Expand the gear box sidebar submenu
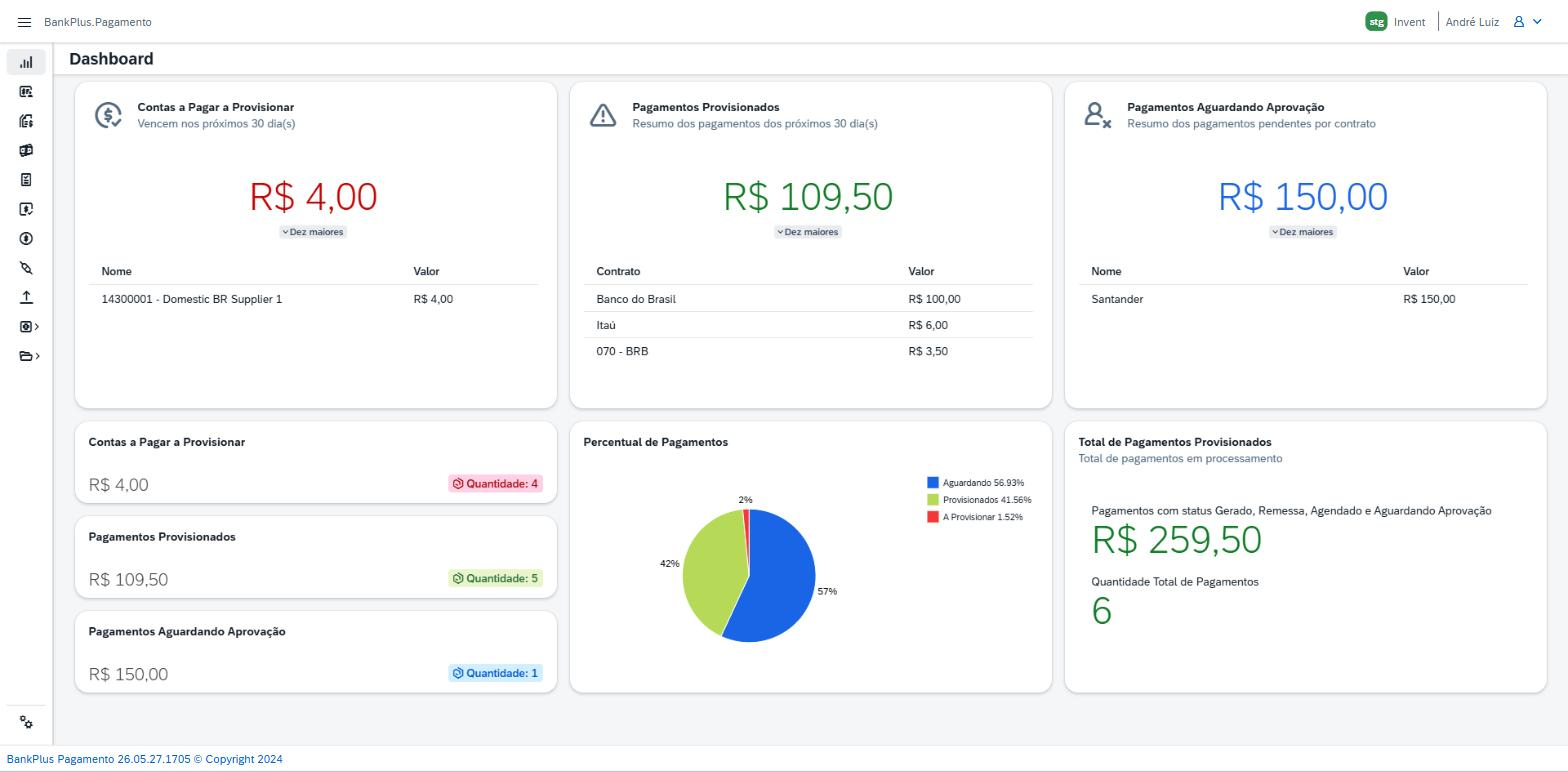Viewport: 1568px width, 772px height. tap(29, 327)
